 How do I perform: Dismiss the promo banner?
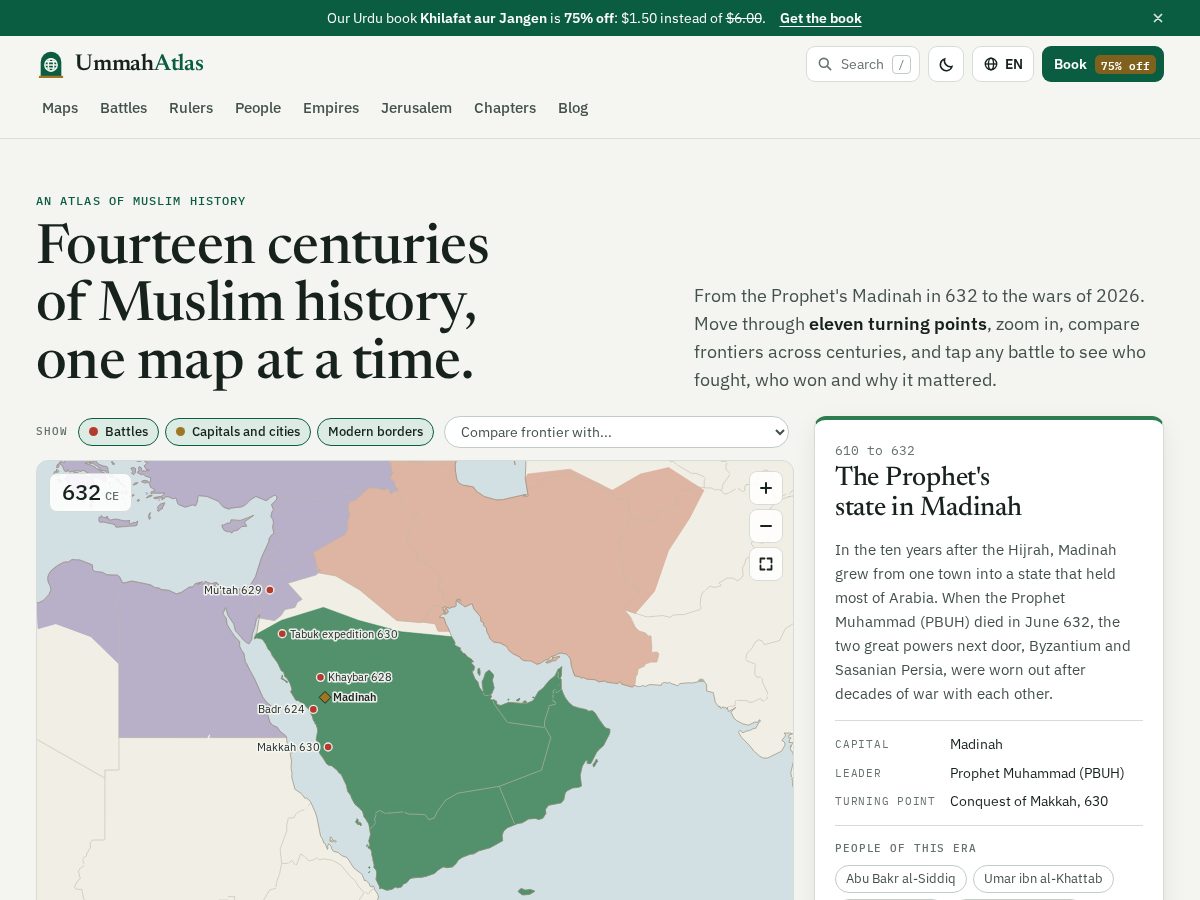1158,18
